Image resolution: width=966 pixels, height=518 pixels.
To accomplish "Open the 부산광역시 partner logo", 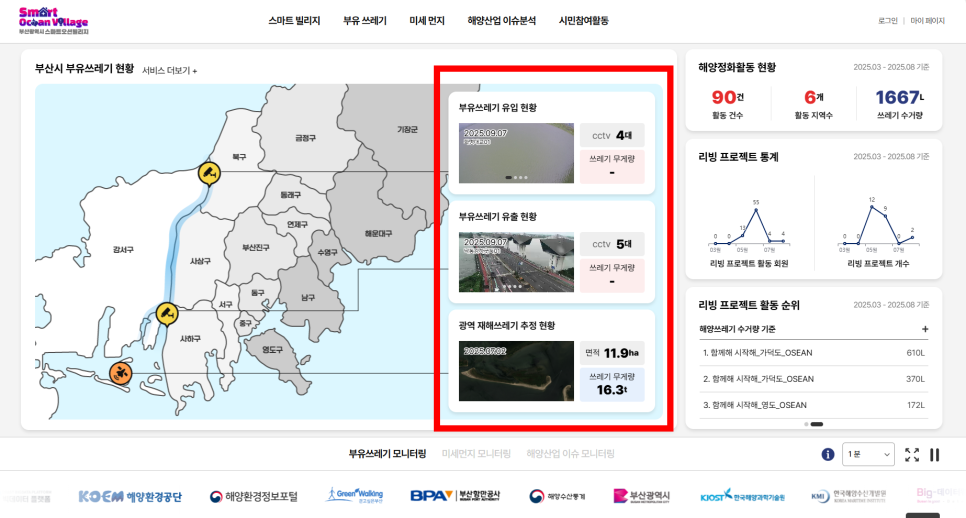I will pyautogui.click(x=641, y=496).
